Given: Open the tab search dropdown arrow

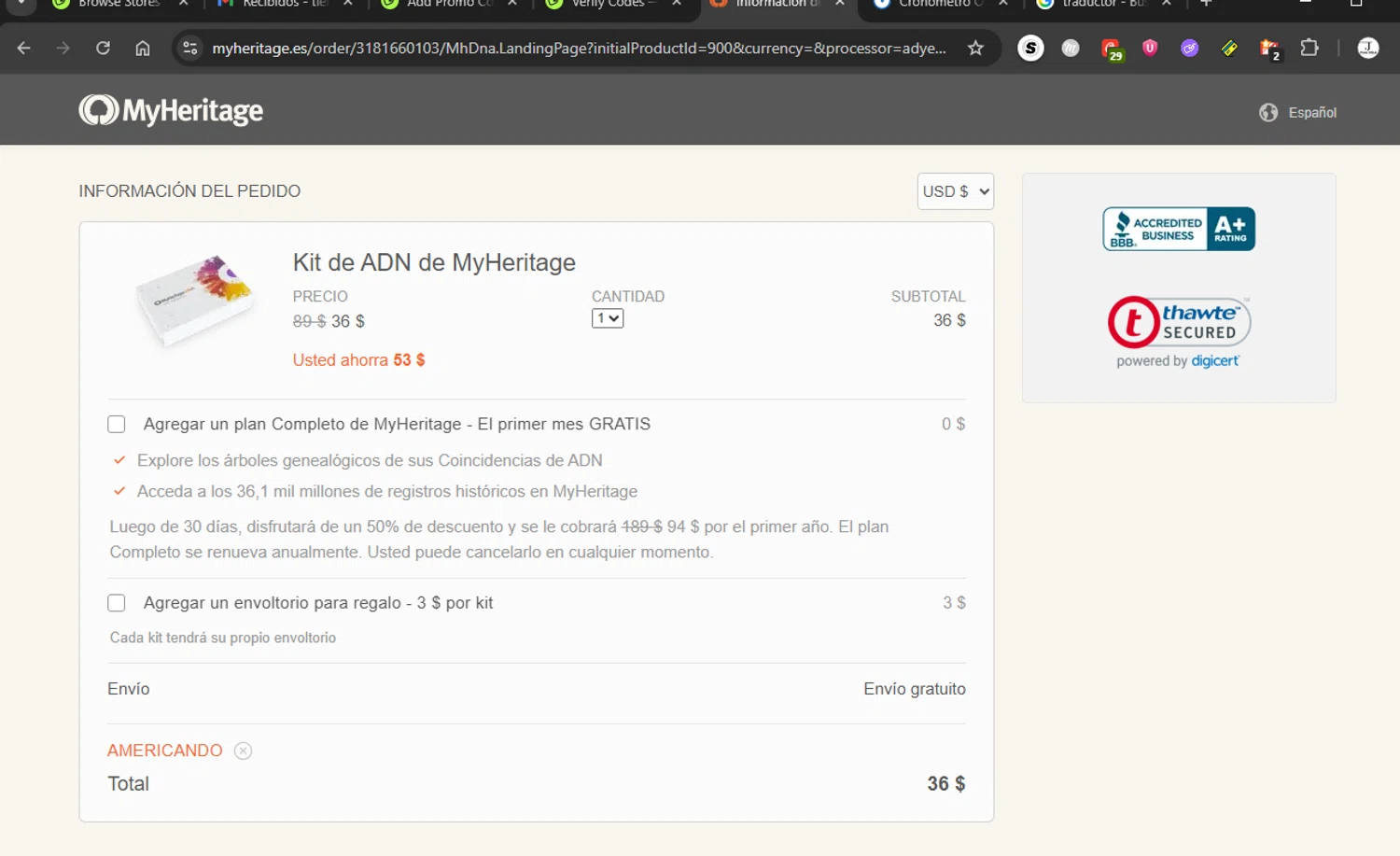Looking at the screenshot, I should pyautogui.click(x=21, y=4).
